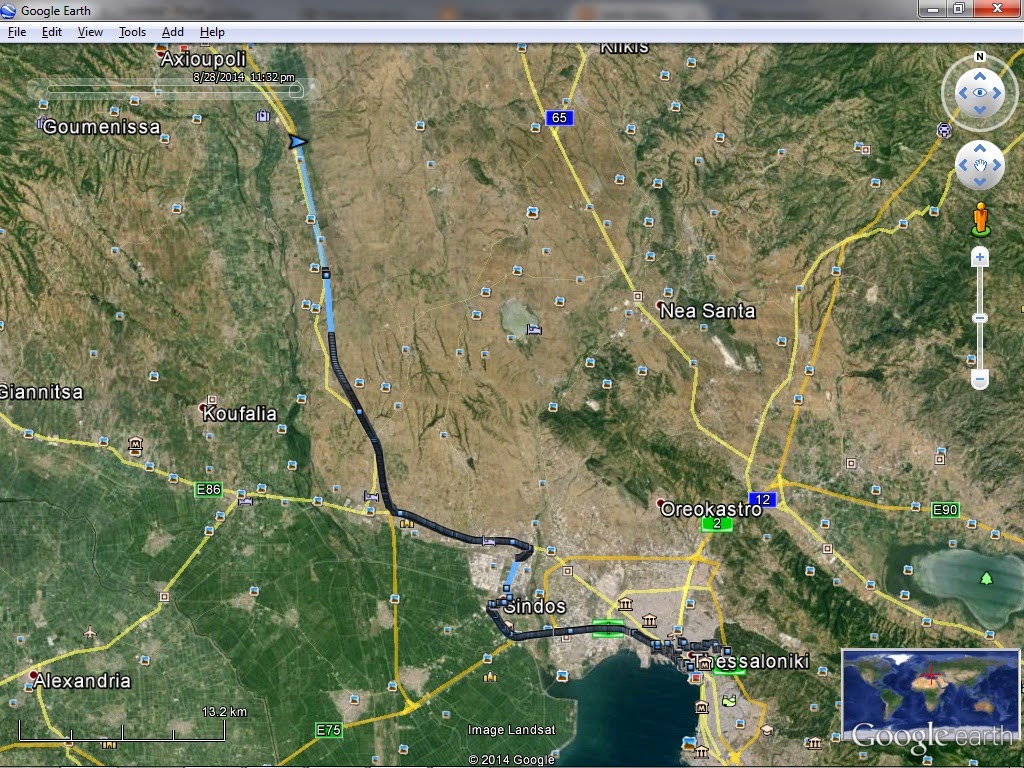Image resolution: width=1024 pixels, height=768 pixels.
Task: Open the File menu
Action: coord(17,32)
